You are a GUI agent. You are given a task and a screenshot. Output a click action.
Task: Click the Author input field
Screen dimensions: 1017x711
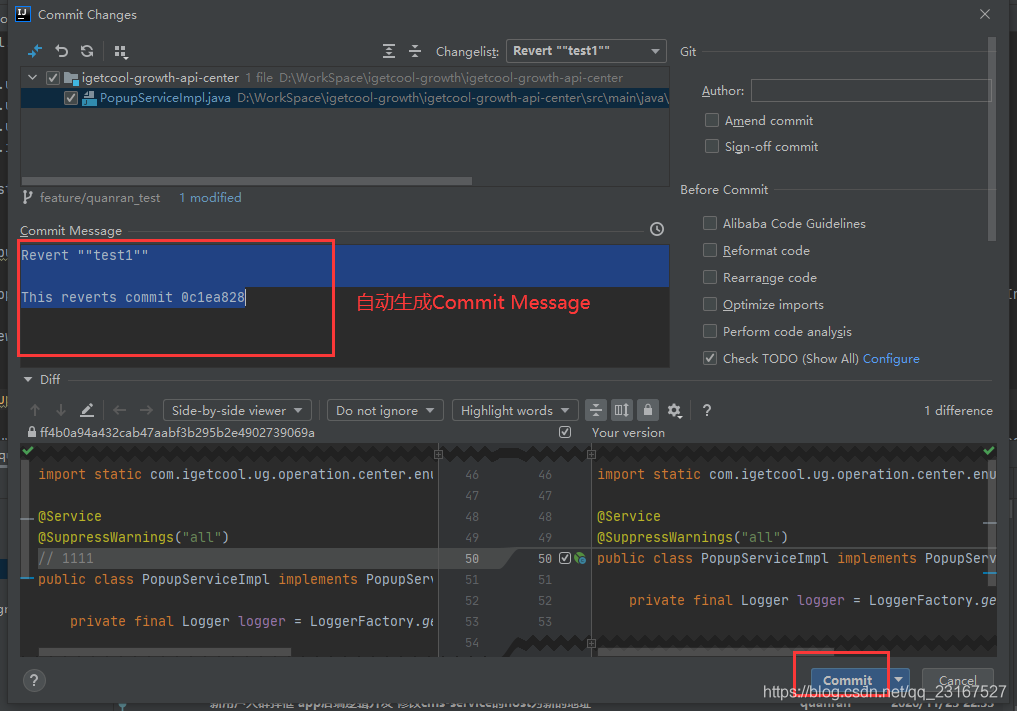coord(870,91)
